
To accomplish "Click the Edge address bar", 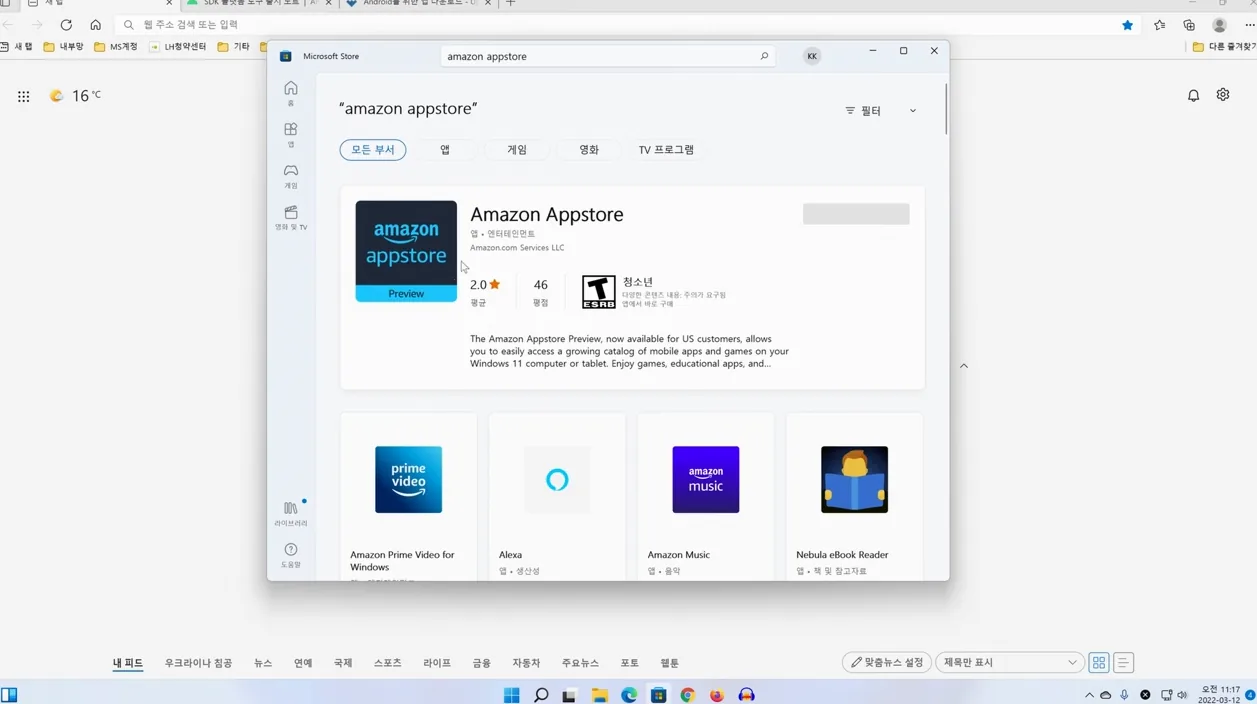I will (x=620, y=25).
